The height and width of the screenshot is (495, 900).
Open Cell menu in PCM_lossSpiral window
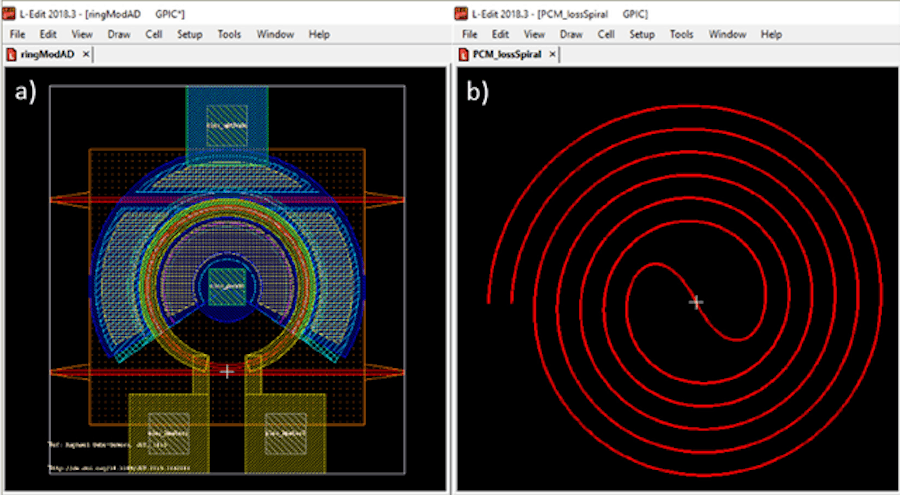pos(606,34)
